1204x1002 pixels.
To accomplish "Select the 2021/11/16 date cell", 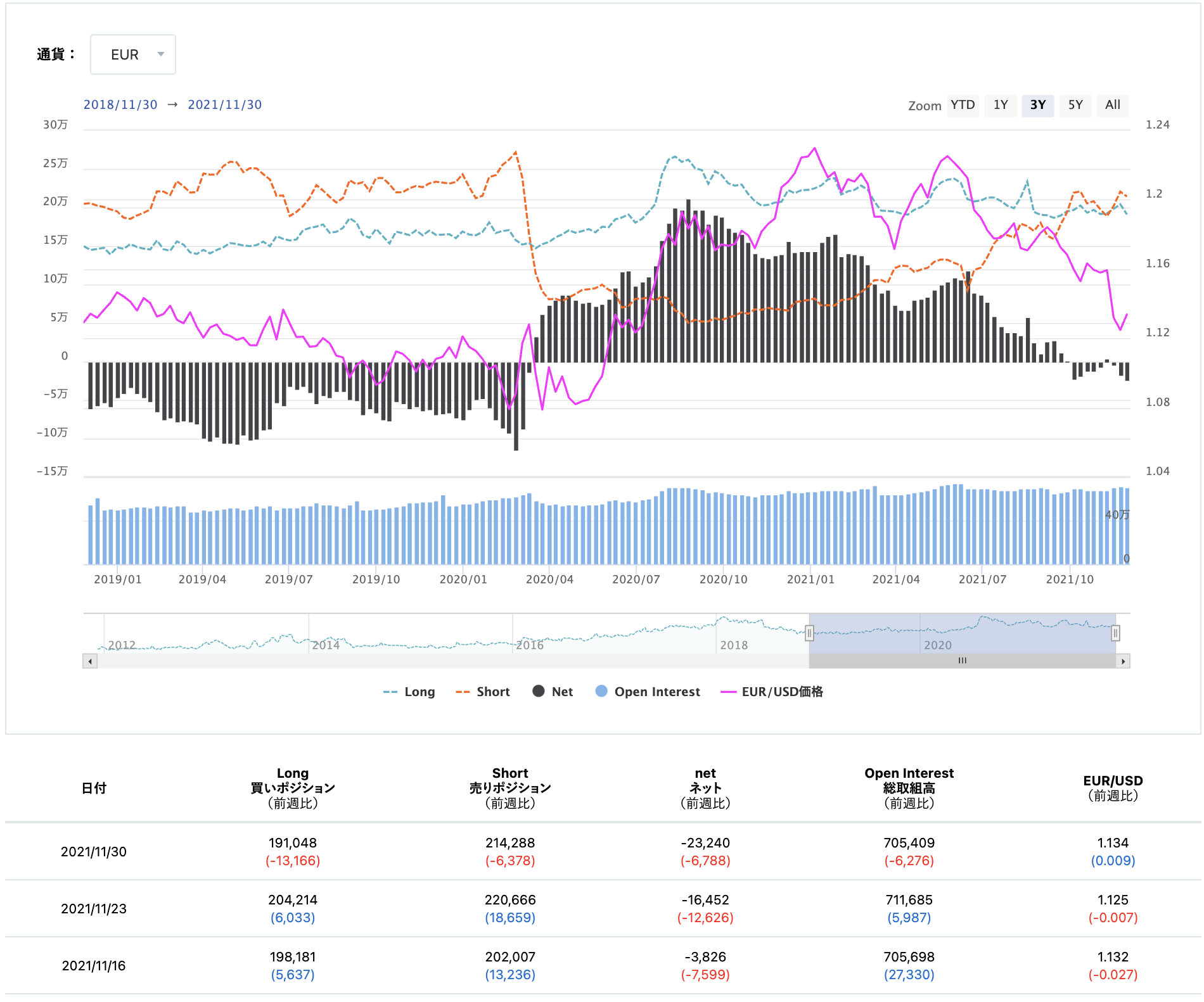I will click(94, 966).
